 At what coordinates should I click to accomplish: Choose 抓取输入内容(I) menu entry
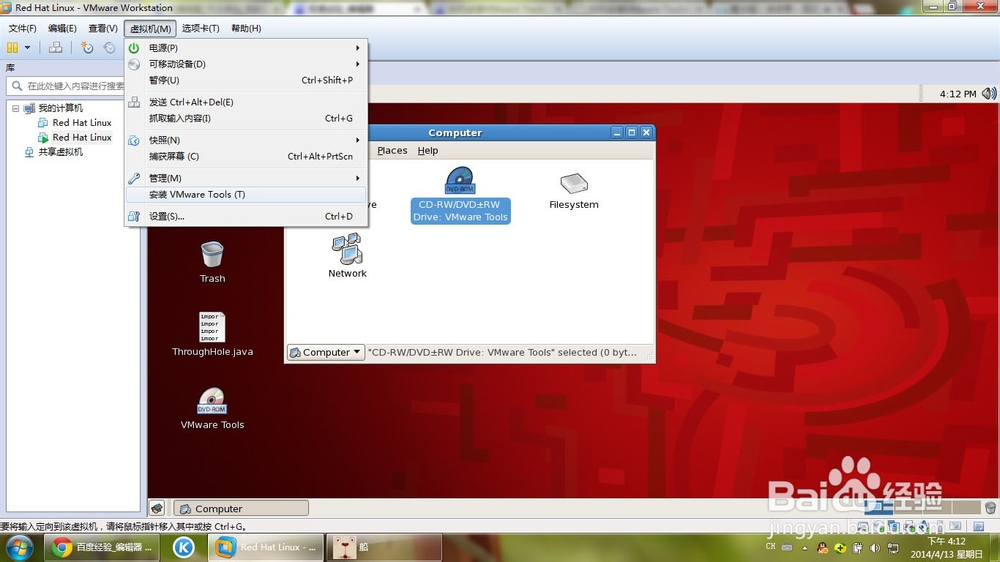(x=246, y=118)
